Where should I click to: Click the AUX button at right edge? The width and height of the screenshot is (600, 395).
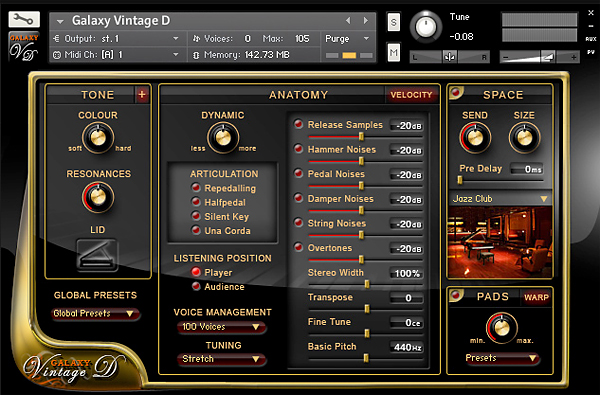(590, 39)
